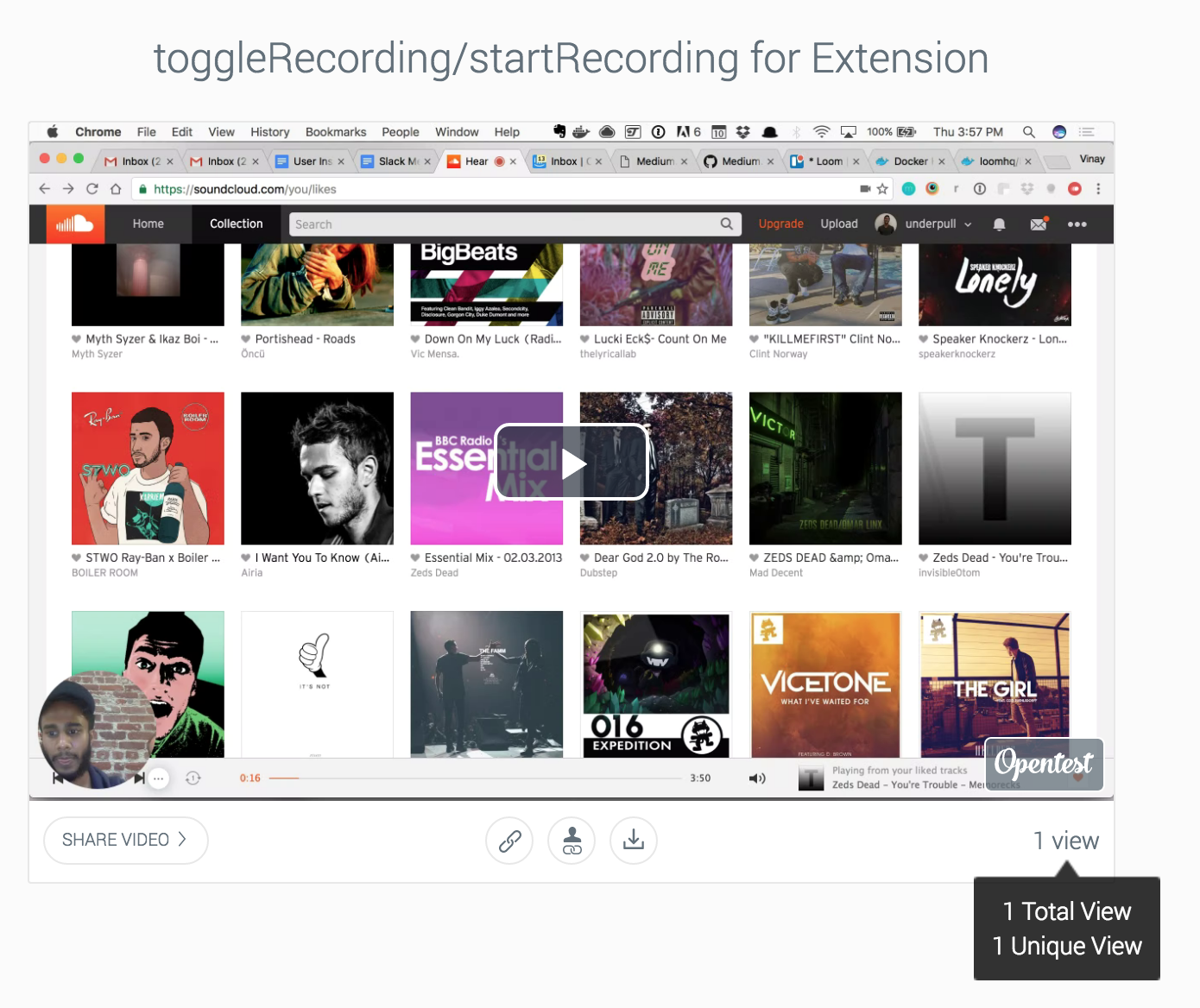This screenshot has height=1008, width=1200.
Task: Switch to the 'Slack M' browser tab
Action: coord(396,161)
